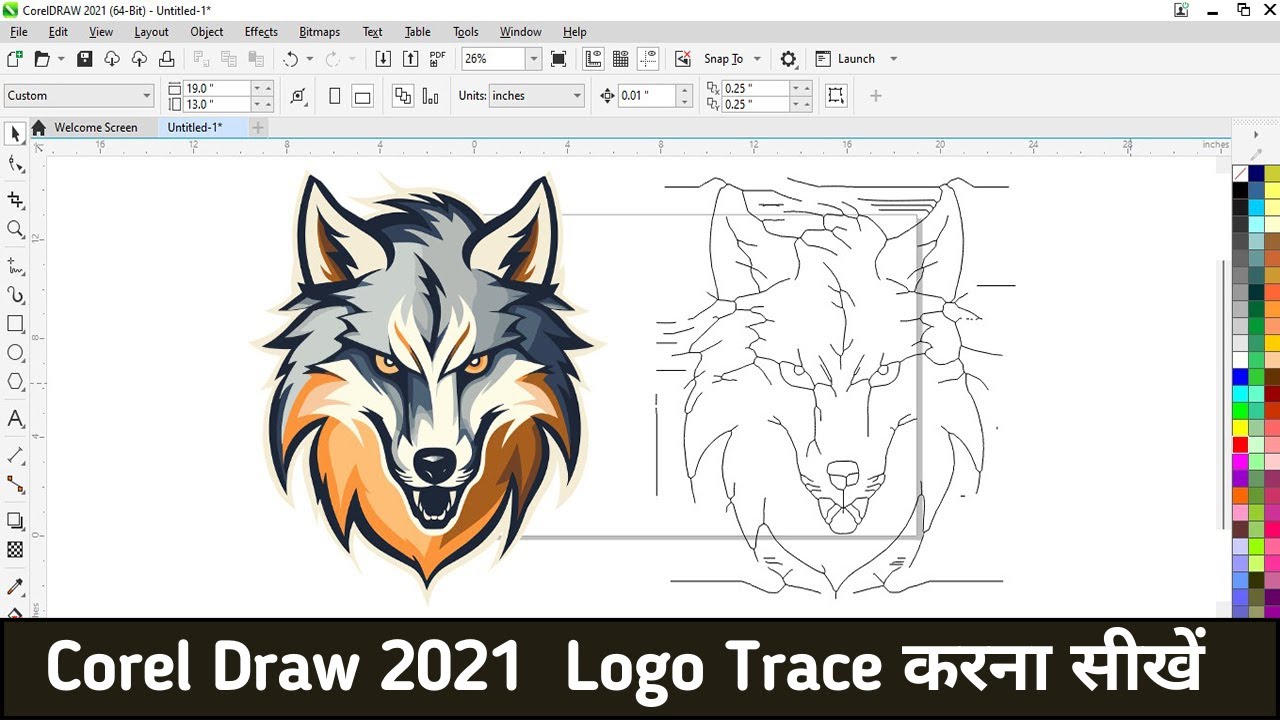
Task: Select the Polygon tool
Action: pyautogui.click(x=15, y=382)
